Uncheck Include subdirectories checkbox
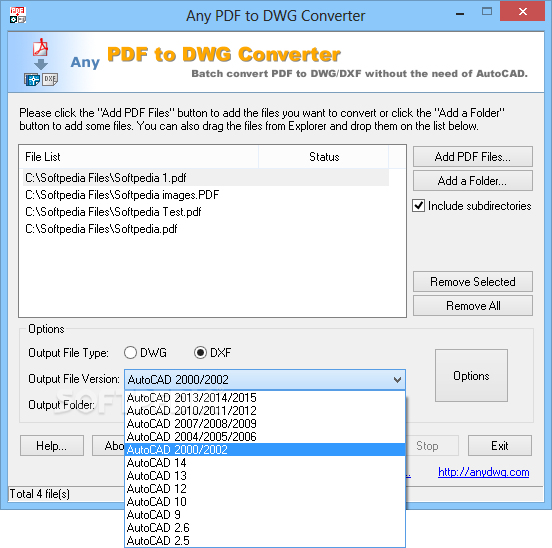552x548 pixels. [x=419, y=206]
